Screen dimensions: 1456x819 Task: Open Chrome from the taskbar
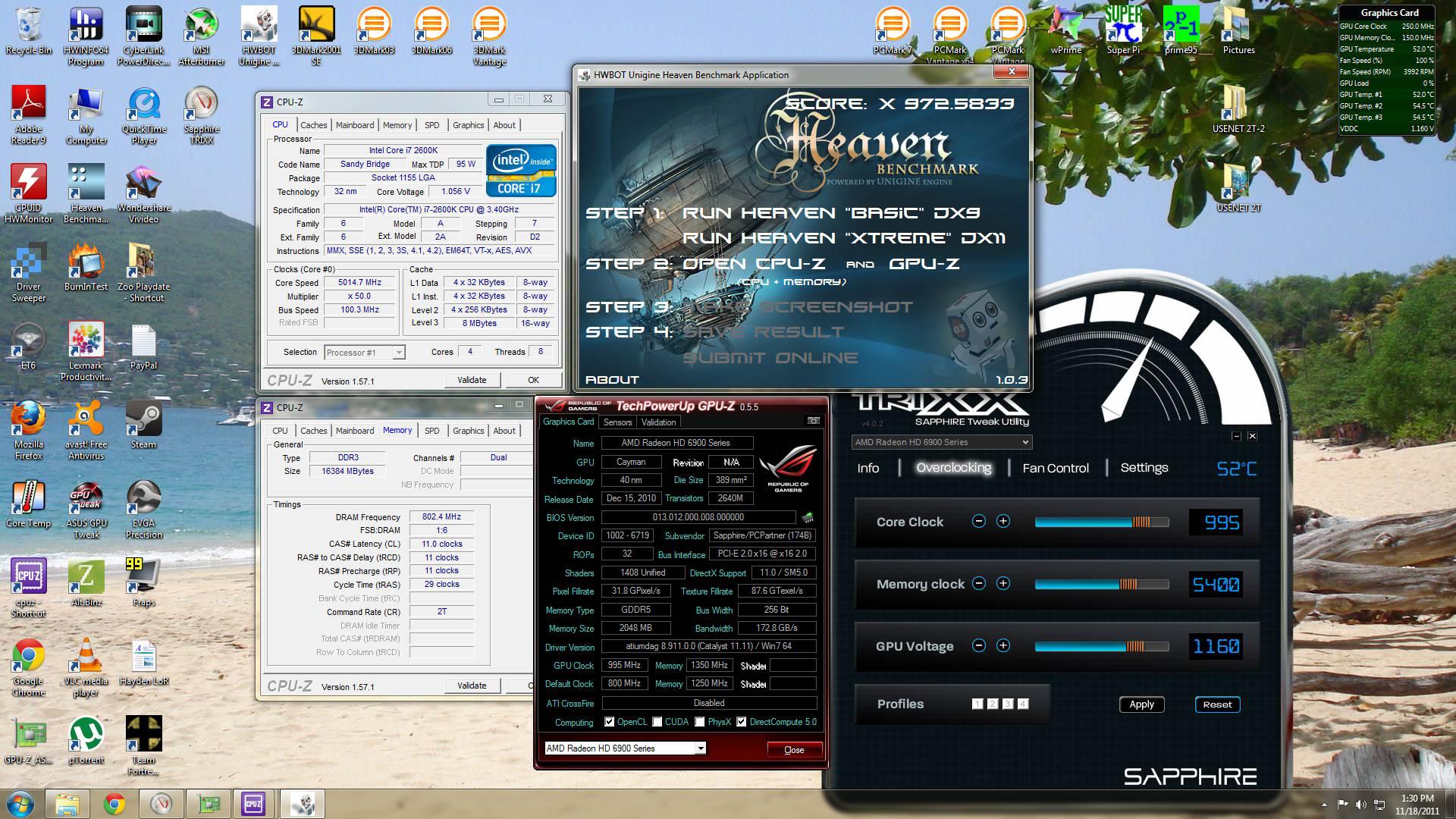115,804
